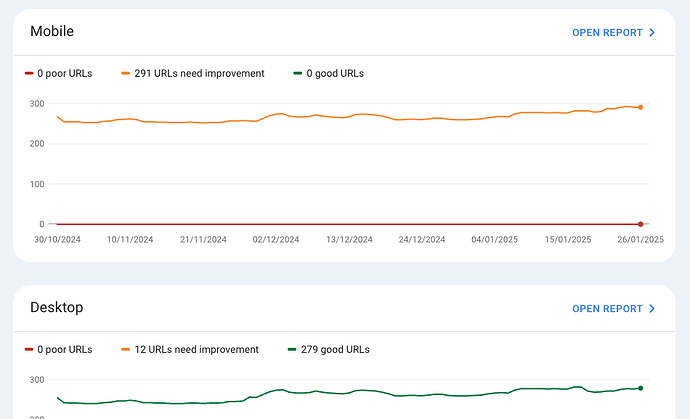
Task: Click the Mobile card title
Action: [x=52, y=31]
